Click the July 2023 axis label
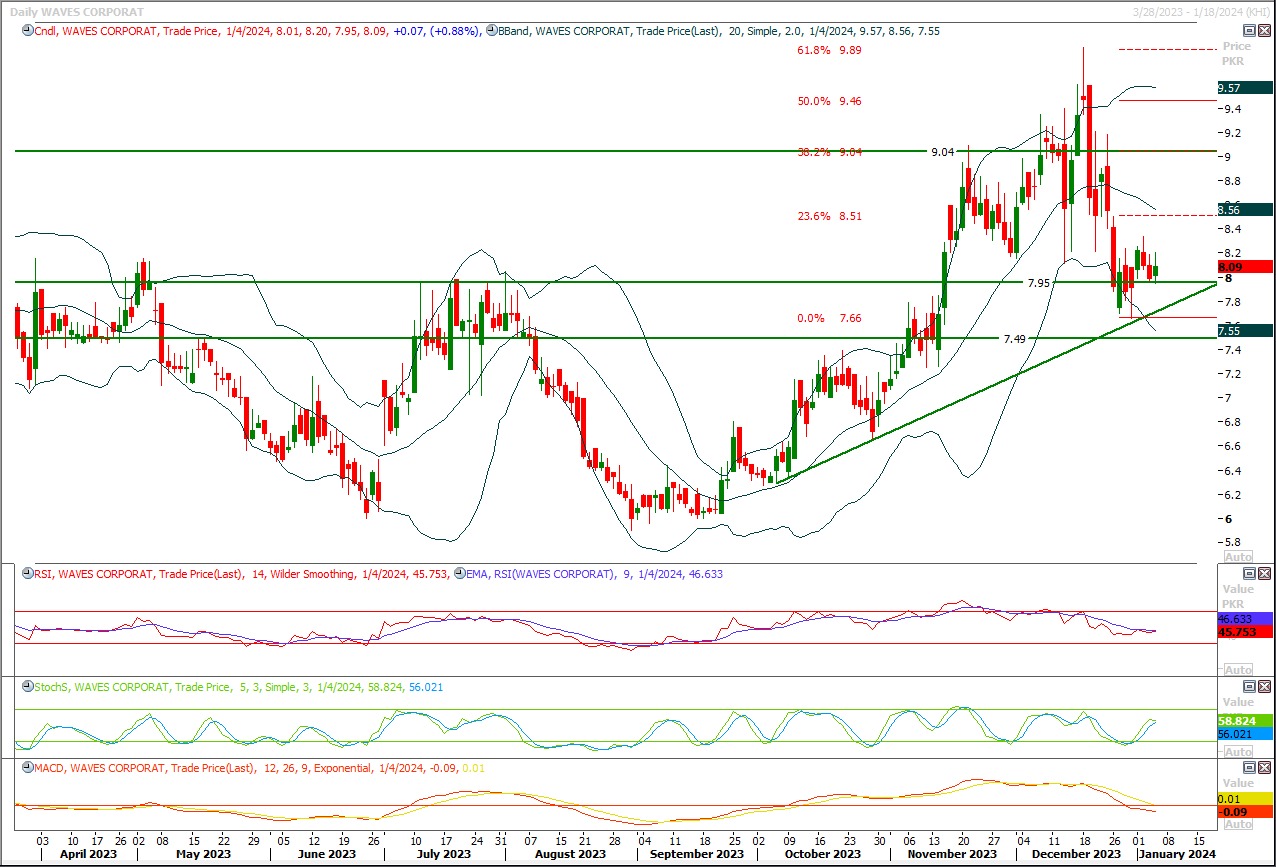Viewport: 1276px width, 867px height. 444,854
